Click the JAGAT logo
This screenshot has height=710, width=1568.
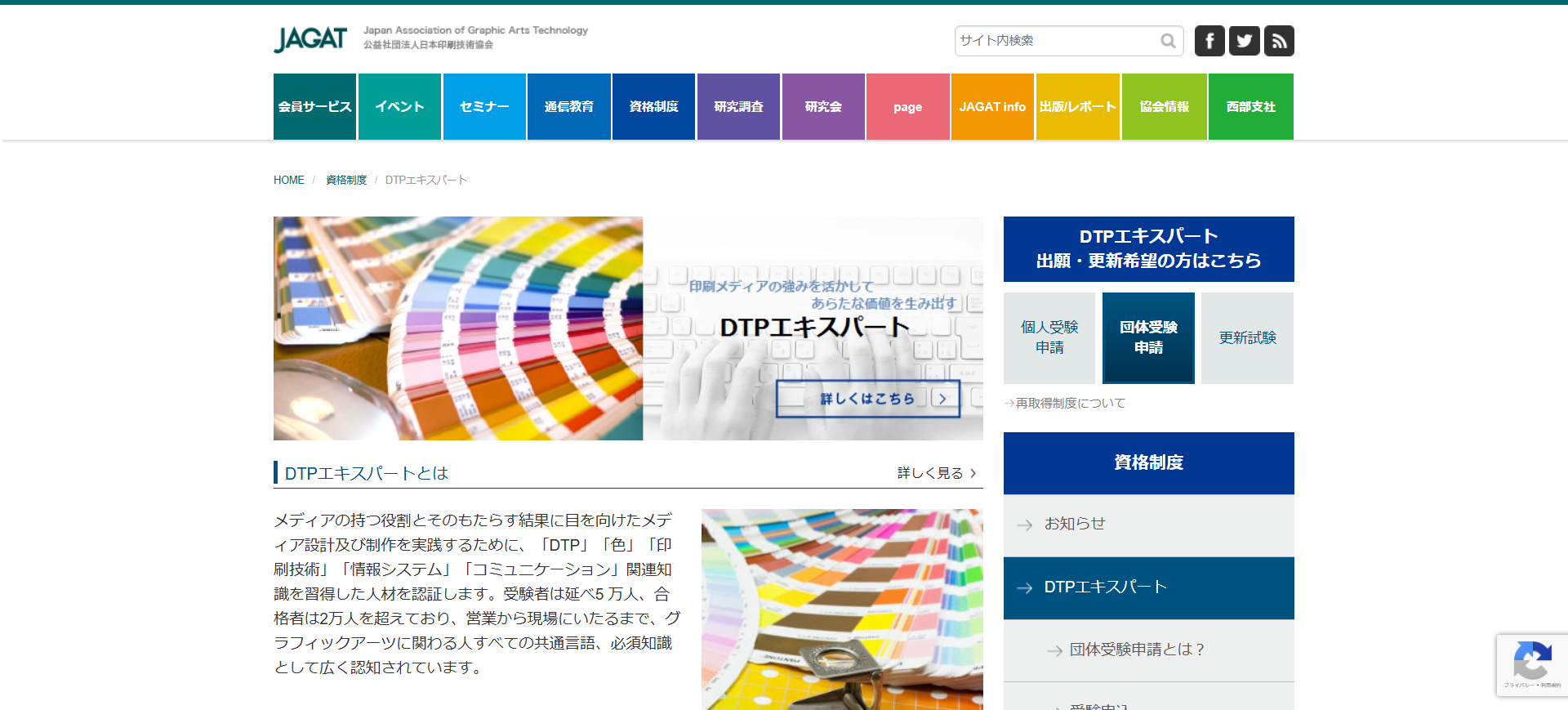[310, 39]
